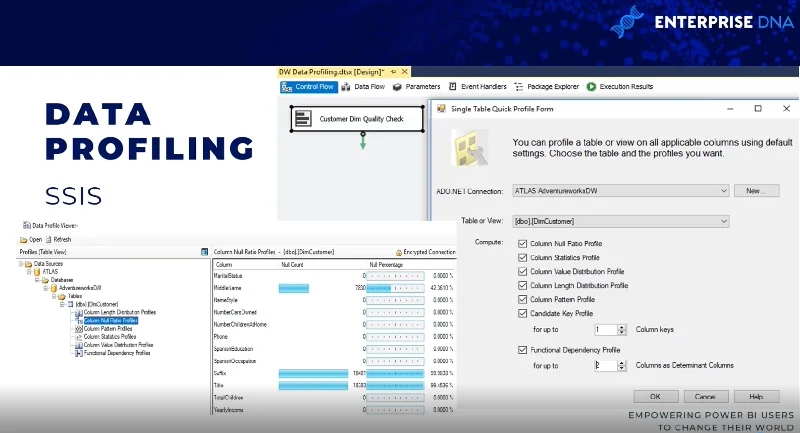Collapse the AdventureworksDW tree node
Screen dimensions: 800x433
tap(46, 288)
